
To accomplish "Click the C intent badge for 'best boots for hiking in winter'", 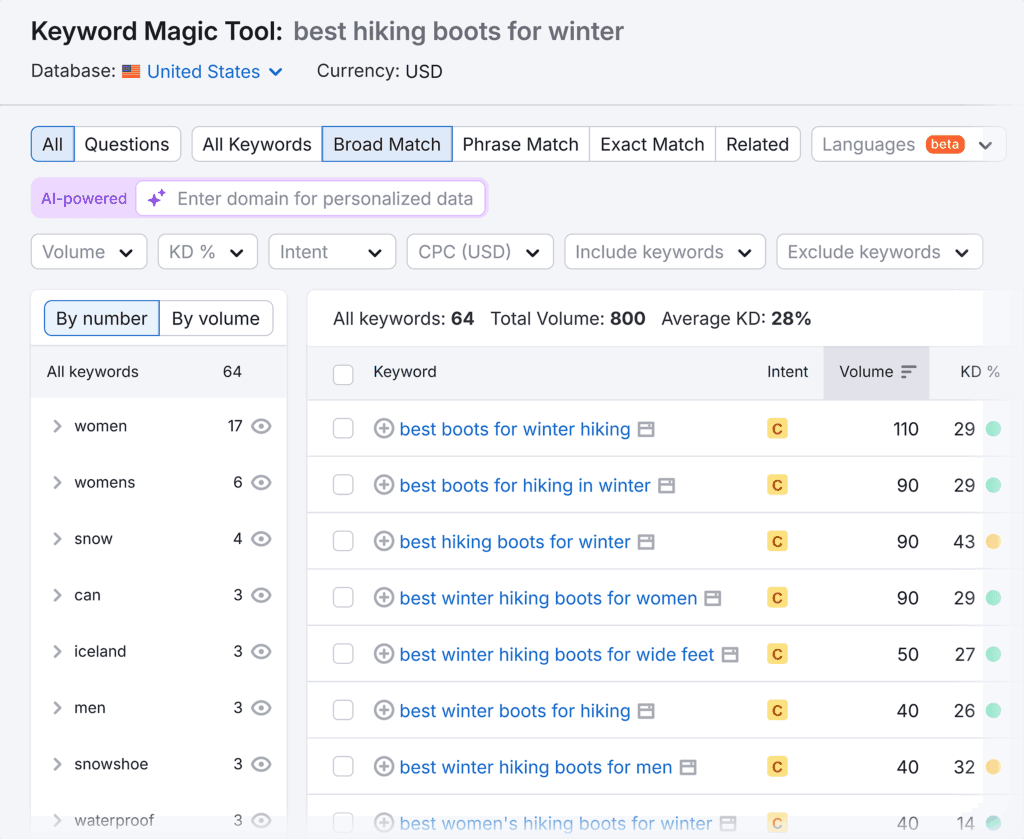I will click(777, 486).
